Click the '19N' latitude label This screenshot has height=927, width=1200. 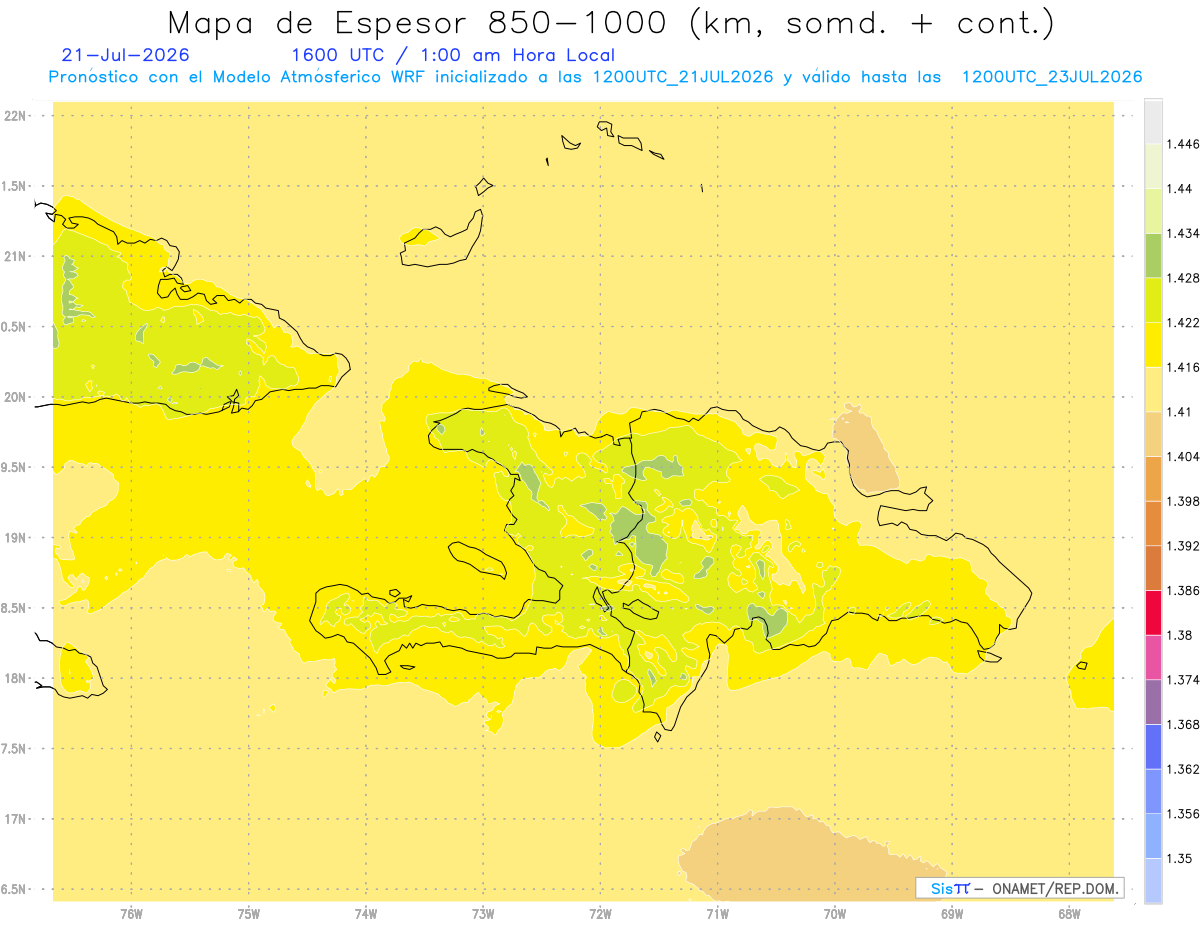[x=16, y=538]
